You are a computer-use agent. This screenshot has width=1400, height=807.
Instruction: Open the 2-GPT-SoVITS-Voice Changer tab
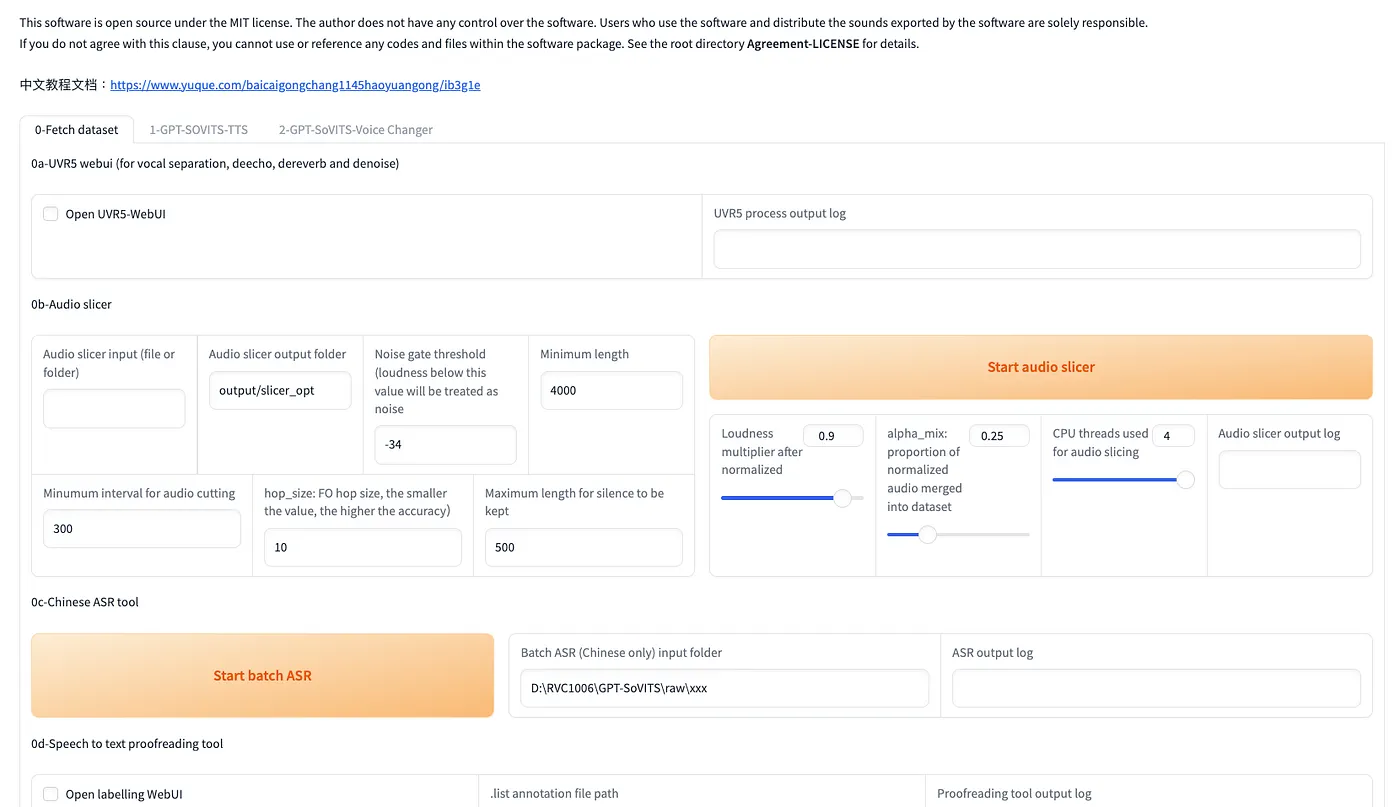click(x=356, y=129)
